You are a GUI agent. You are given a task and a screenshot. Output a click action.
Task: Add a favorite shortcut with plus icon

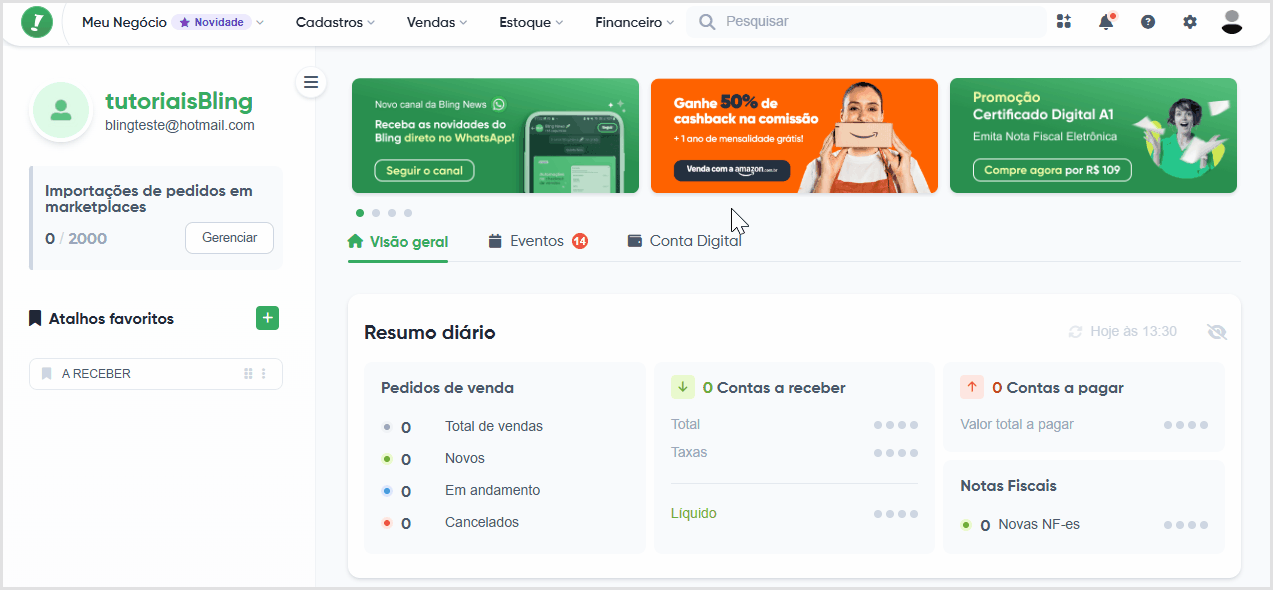click(x=267, y=318)
